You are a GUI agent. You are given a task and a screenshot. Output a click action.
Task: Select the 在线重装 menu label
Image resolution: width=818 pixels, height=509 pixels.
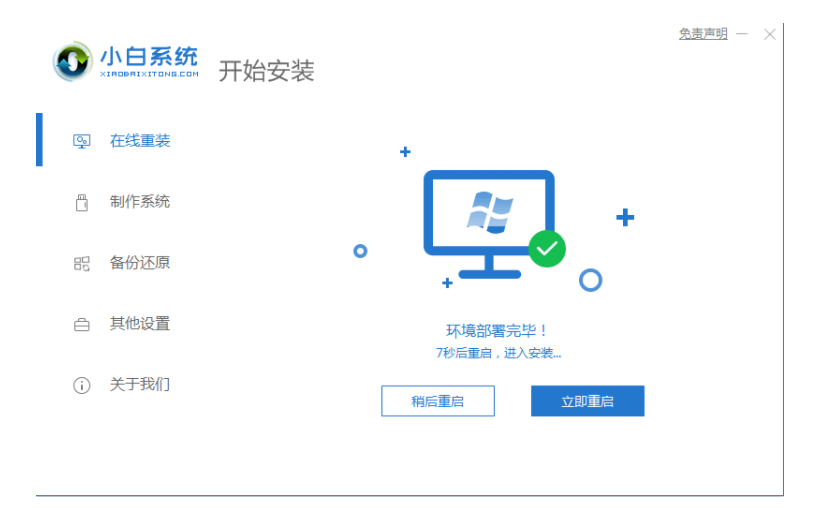tap(140, 141)
